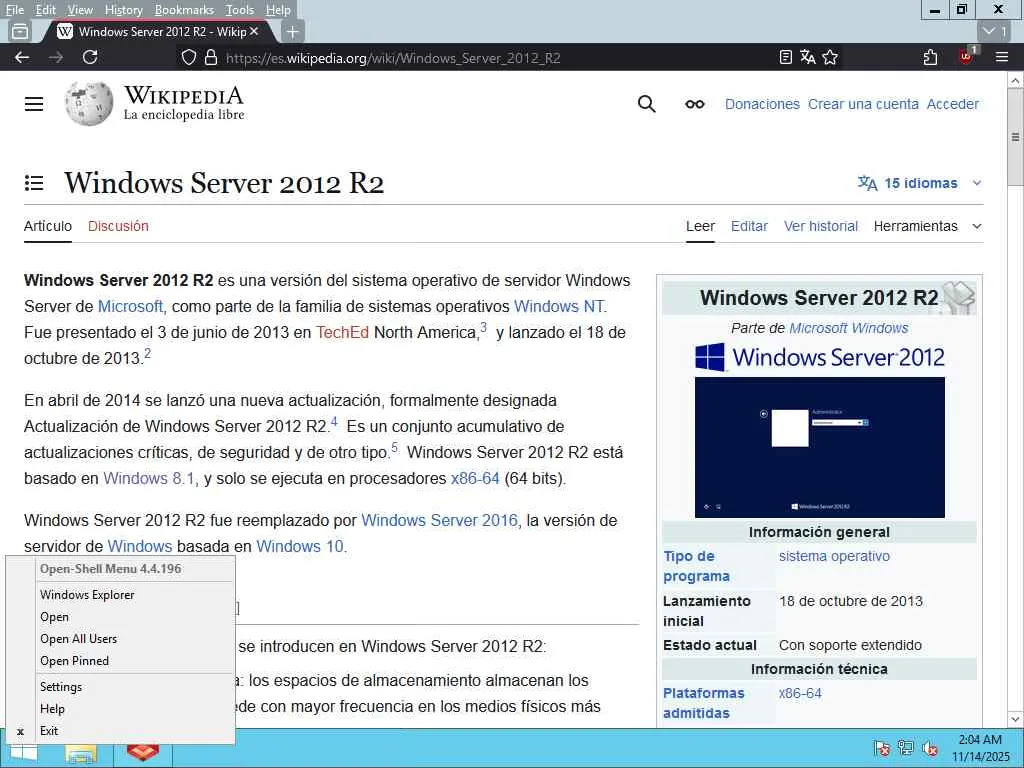This screenshot has width=1024, height=768.
Task: Click the Wikipedia globe logo
Action: pyautogui.click(x=89, y=104)
